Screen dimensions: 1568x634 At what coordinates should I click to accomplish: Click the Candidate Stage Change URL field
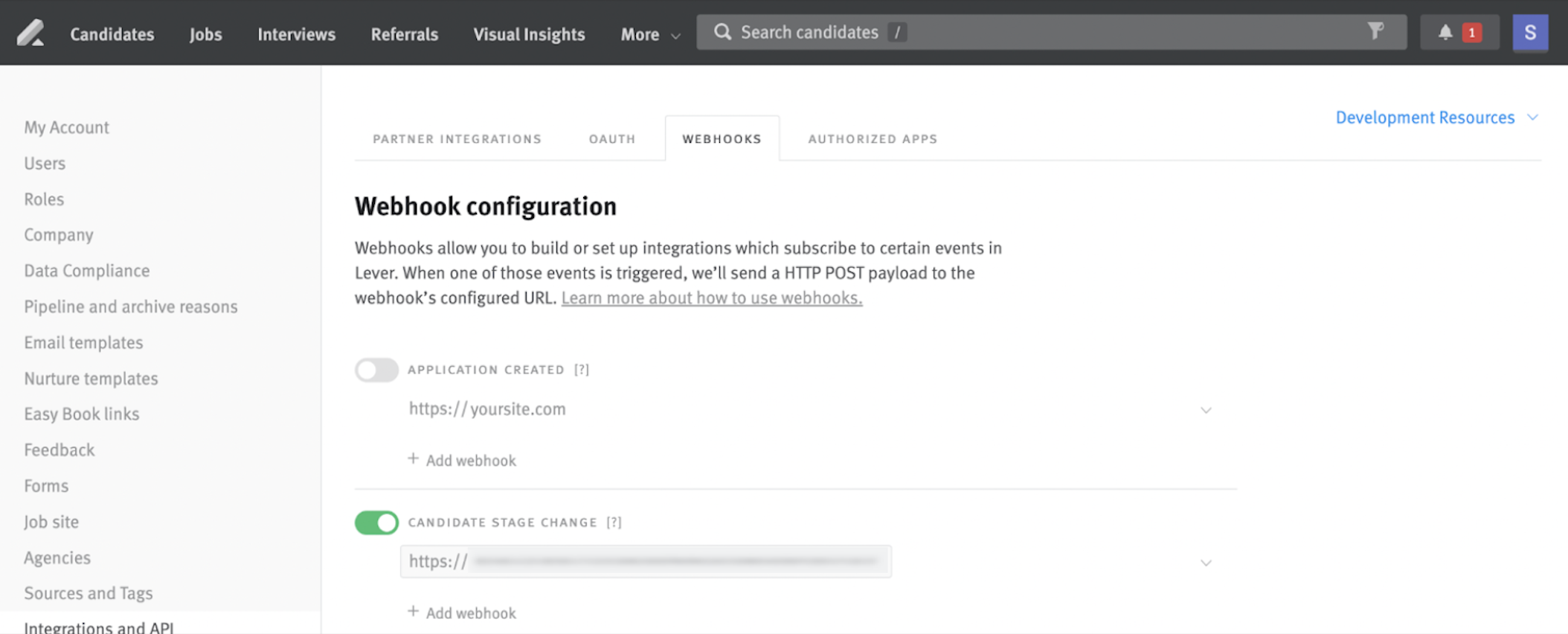(x=645, y=562)
